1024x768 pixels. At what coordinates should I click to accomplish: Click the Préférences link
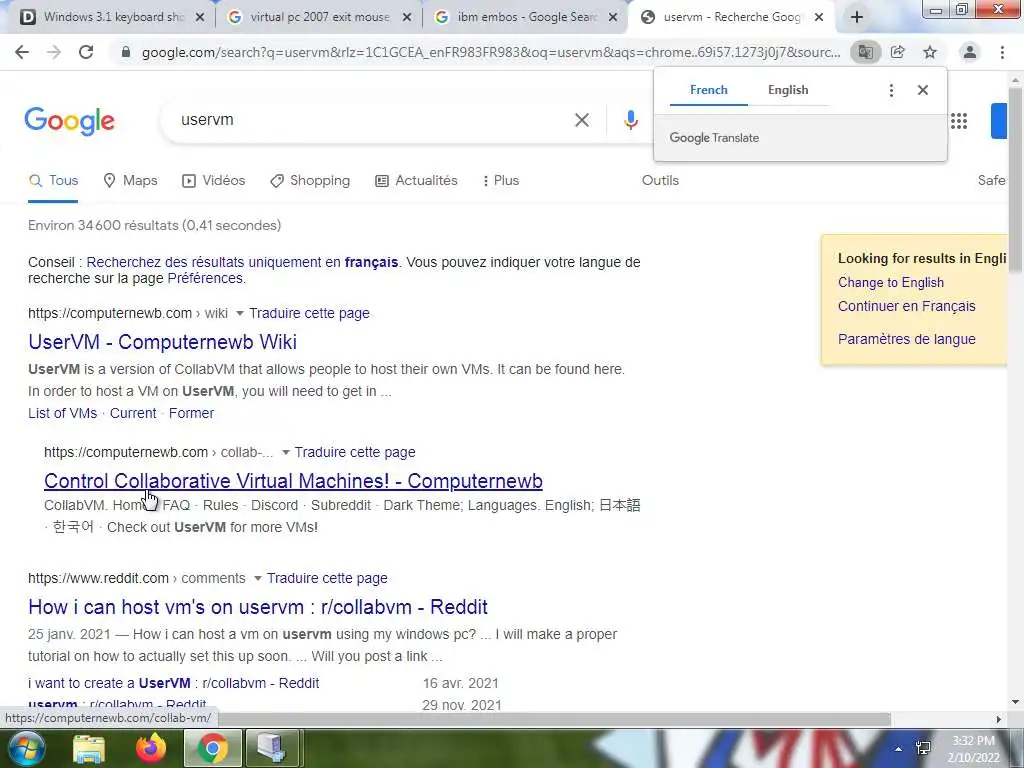coord(205,279)
